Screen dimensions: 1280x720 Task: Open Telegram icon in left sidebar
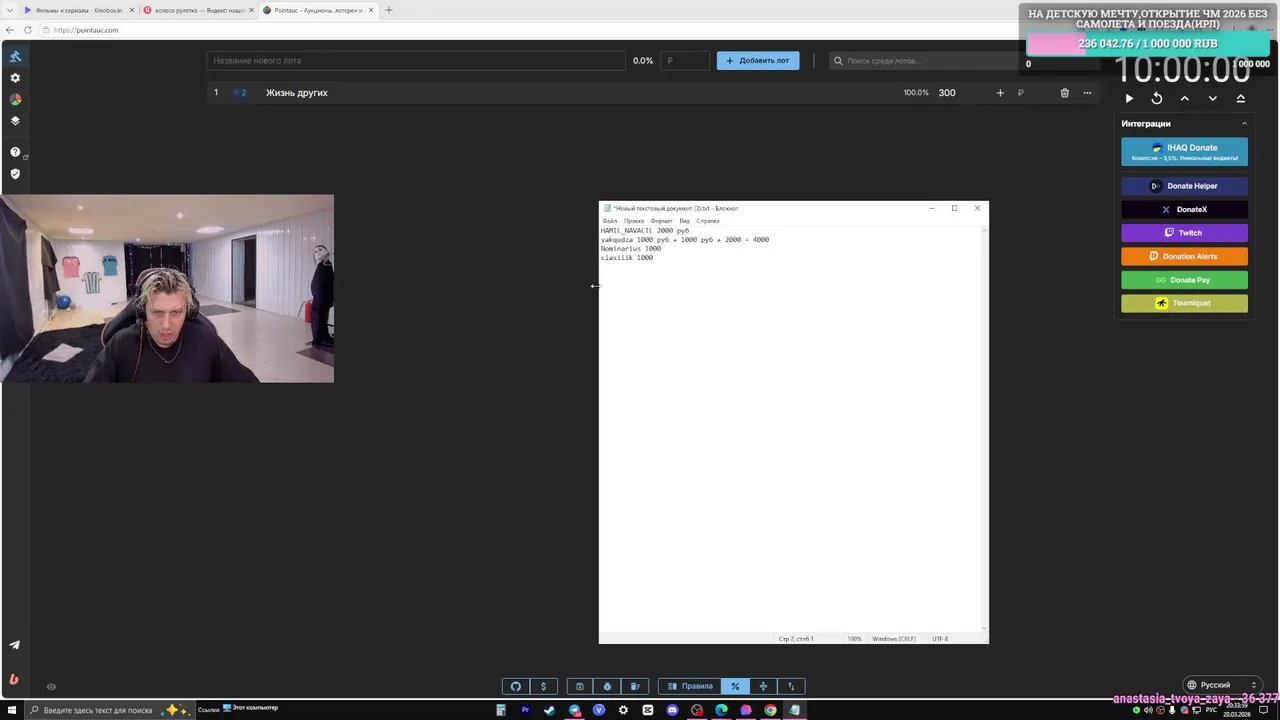coord(14,645)
